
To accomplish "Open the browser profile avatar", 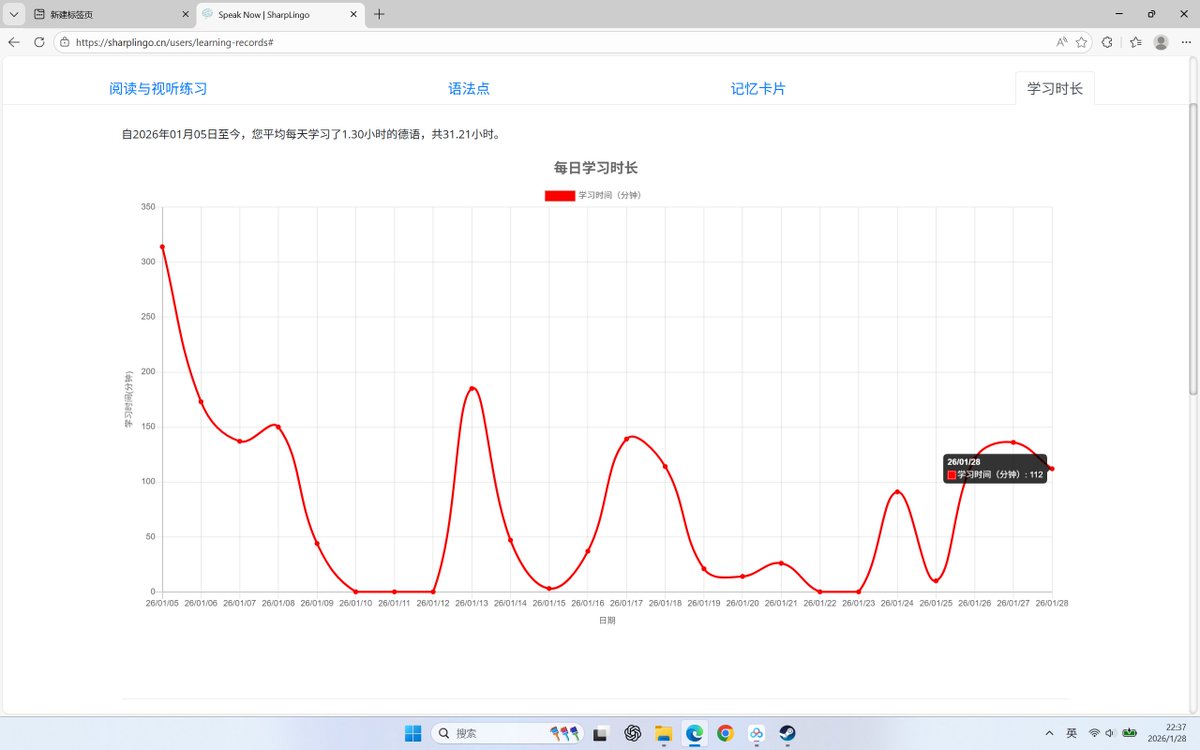I will click(1161, 42).
